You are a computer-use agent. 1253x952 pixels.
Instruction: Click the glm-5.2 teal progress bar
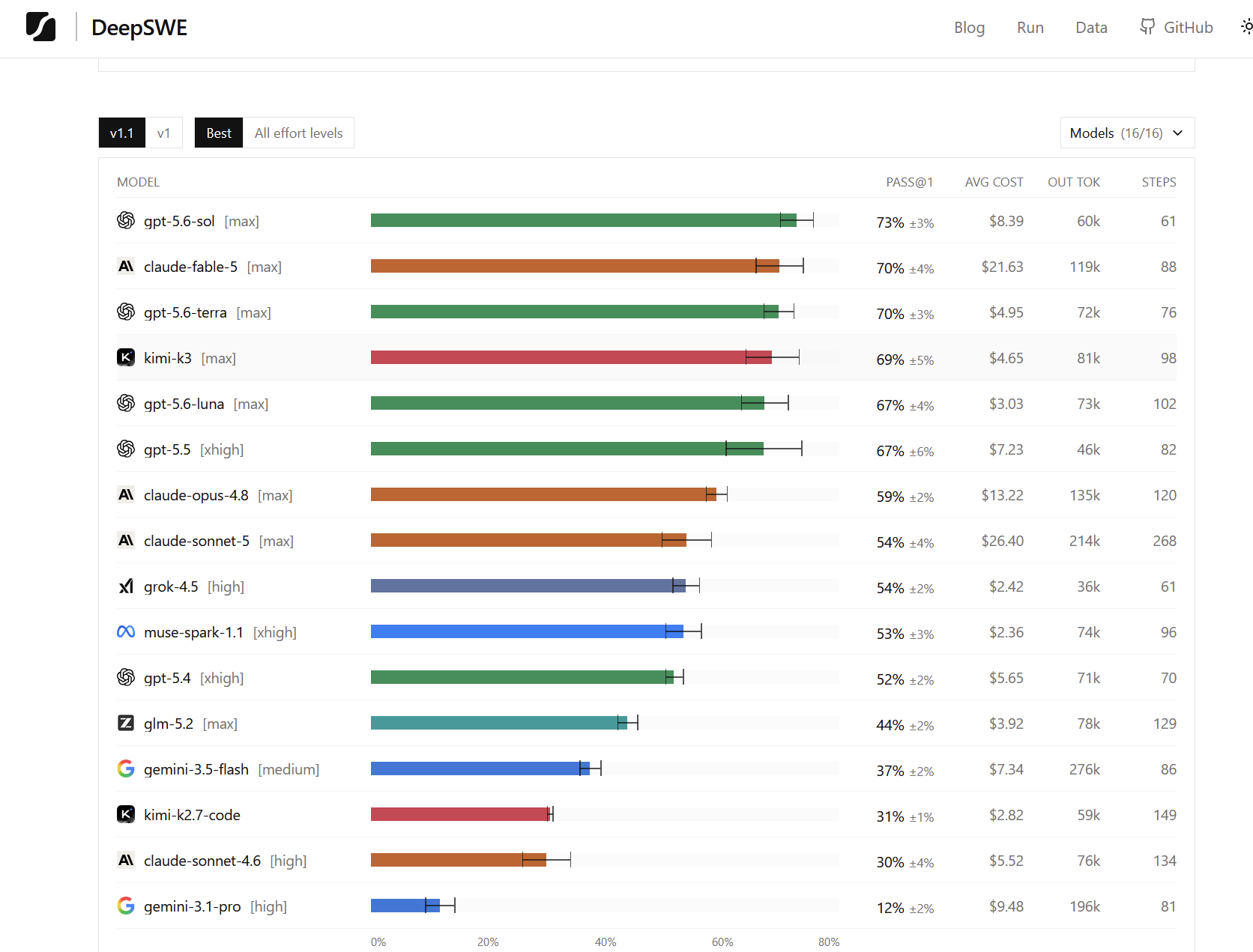click(499, 723)
